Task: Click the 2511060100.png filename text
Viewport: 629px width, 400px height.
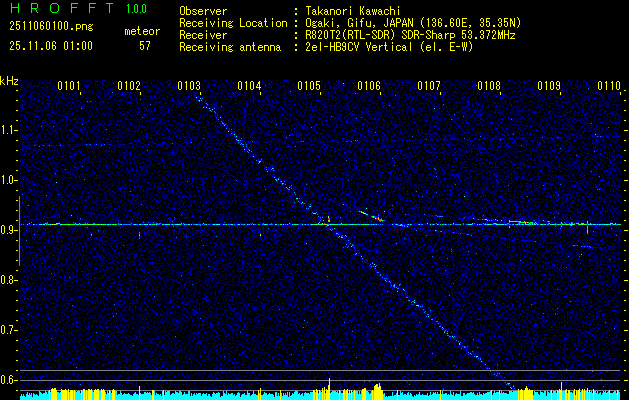Action: [x=51, y=27]
